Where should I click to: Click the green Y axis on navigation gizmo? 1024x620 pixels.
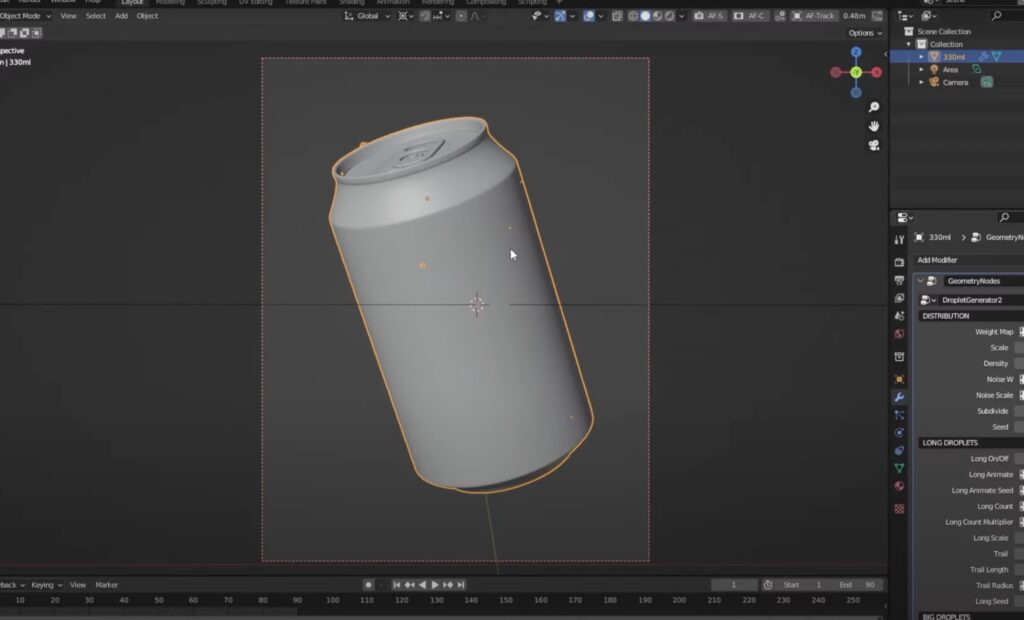[856, 73]
